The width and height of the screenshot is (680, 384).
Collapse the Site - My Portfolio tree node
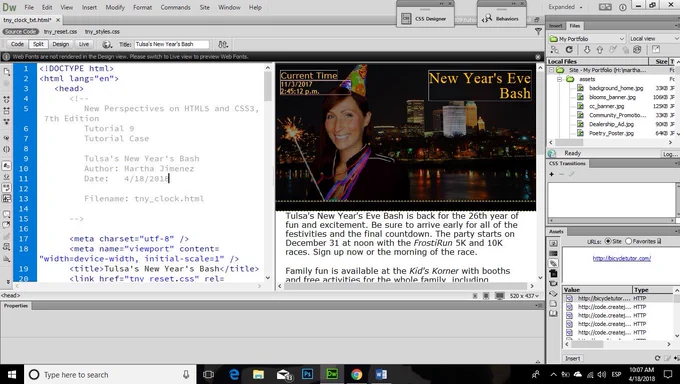(552, 70)
